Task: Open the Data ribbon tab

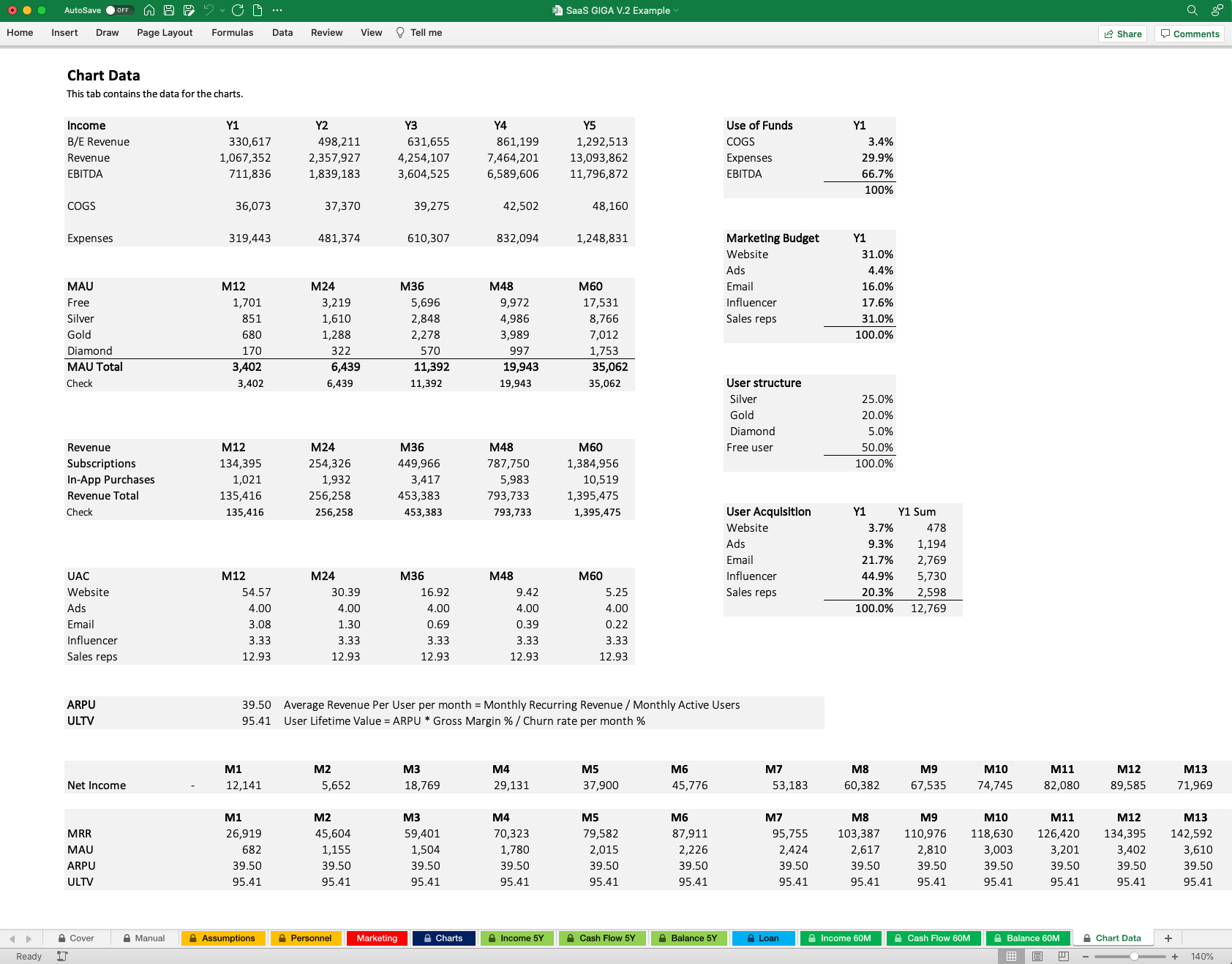Action: click(282, 33)
